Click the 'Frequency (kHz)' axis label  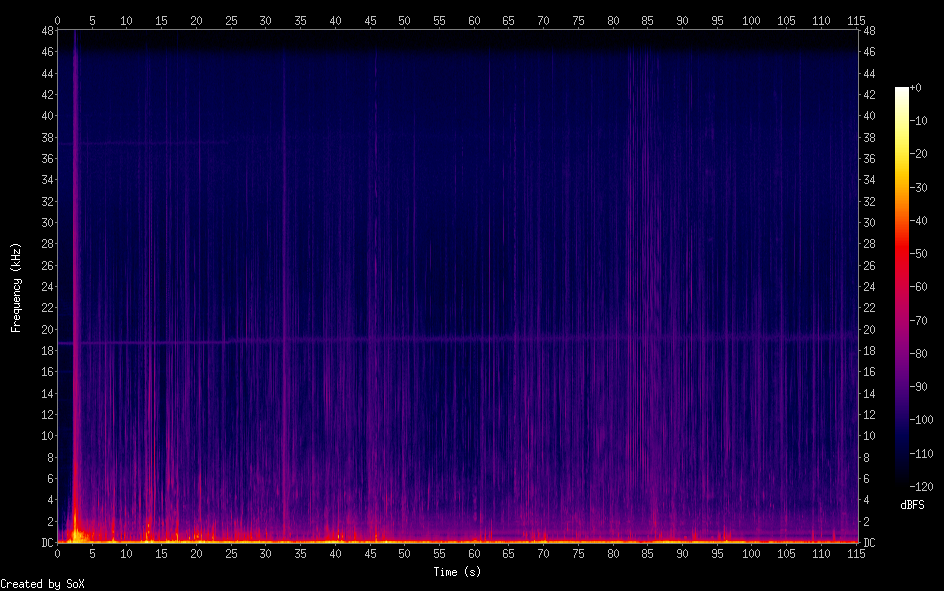(x=16, y=287)
